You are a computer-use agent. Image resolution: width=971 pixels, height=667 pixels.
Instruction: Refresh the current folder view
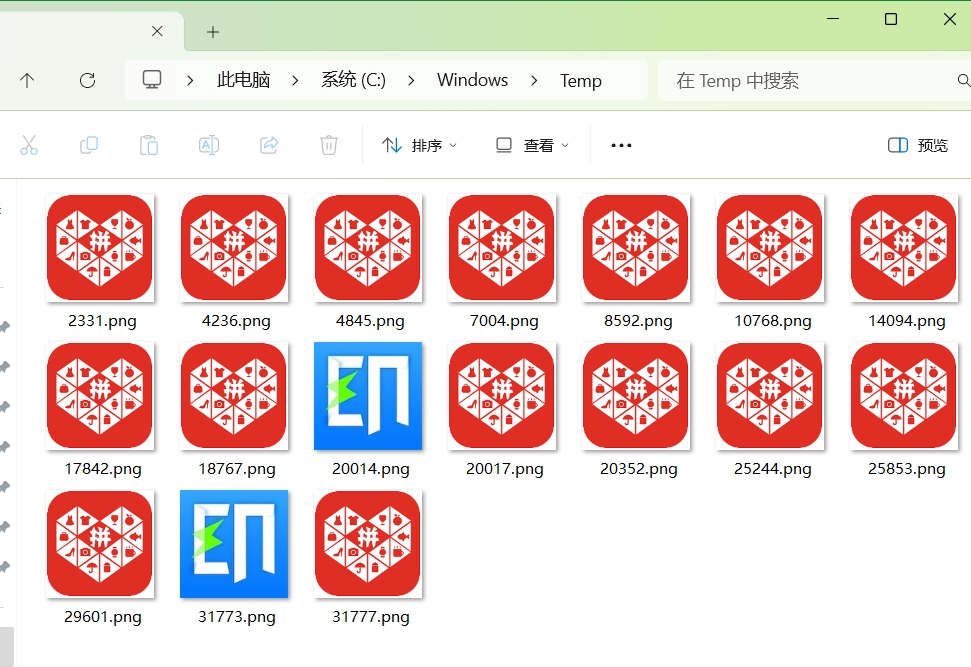(x=87, y=81)
